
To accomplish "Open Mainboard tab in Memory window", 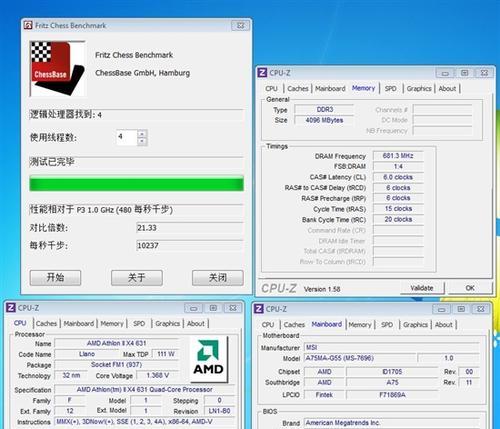I will (x=330, y=89).
